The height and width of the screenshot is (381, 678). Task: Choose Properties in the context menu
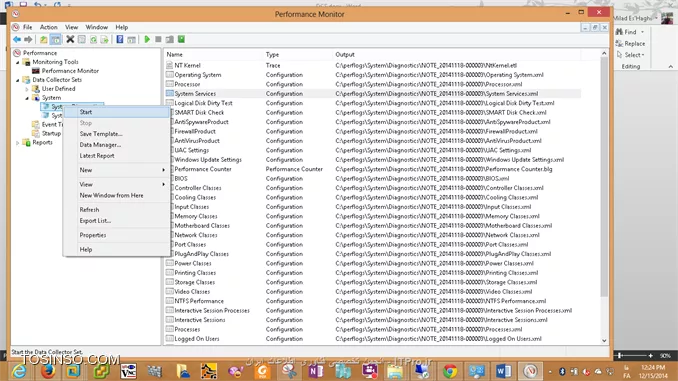pos(116,235)
